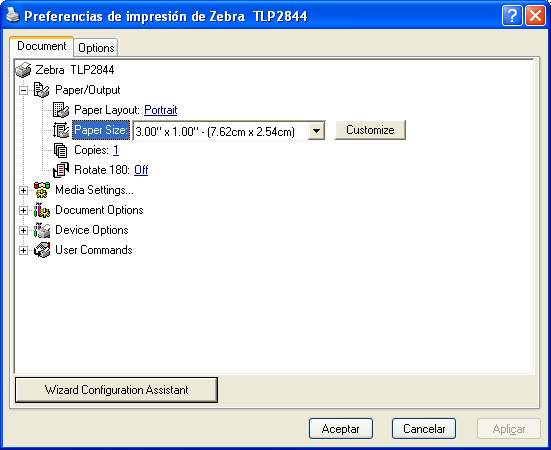Click the Aceptar button
Image resolution: width=551 pixels, height=450 pixels.
point(341,429)
